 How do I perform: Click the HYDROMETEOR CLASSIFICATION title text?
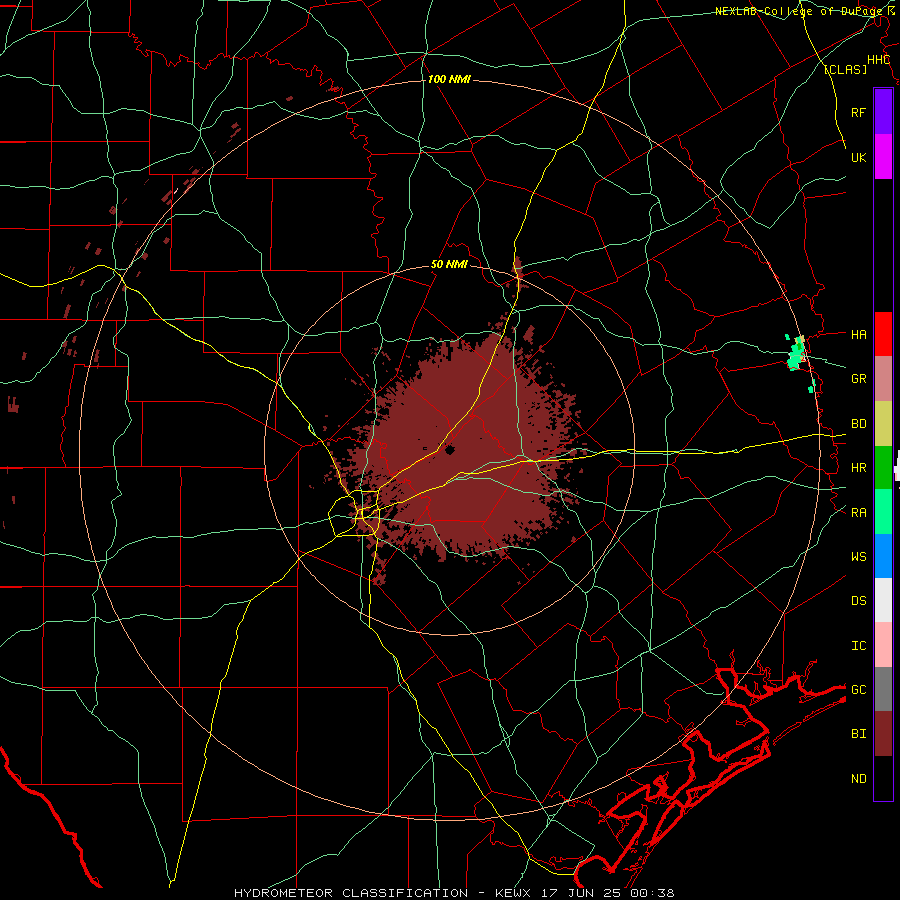tap(351, 893)
